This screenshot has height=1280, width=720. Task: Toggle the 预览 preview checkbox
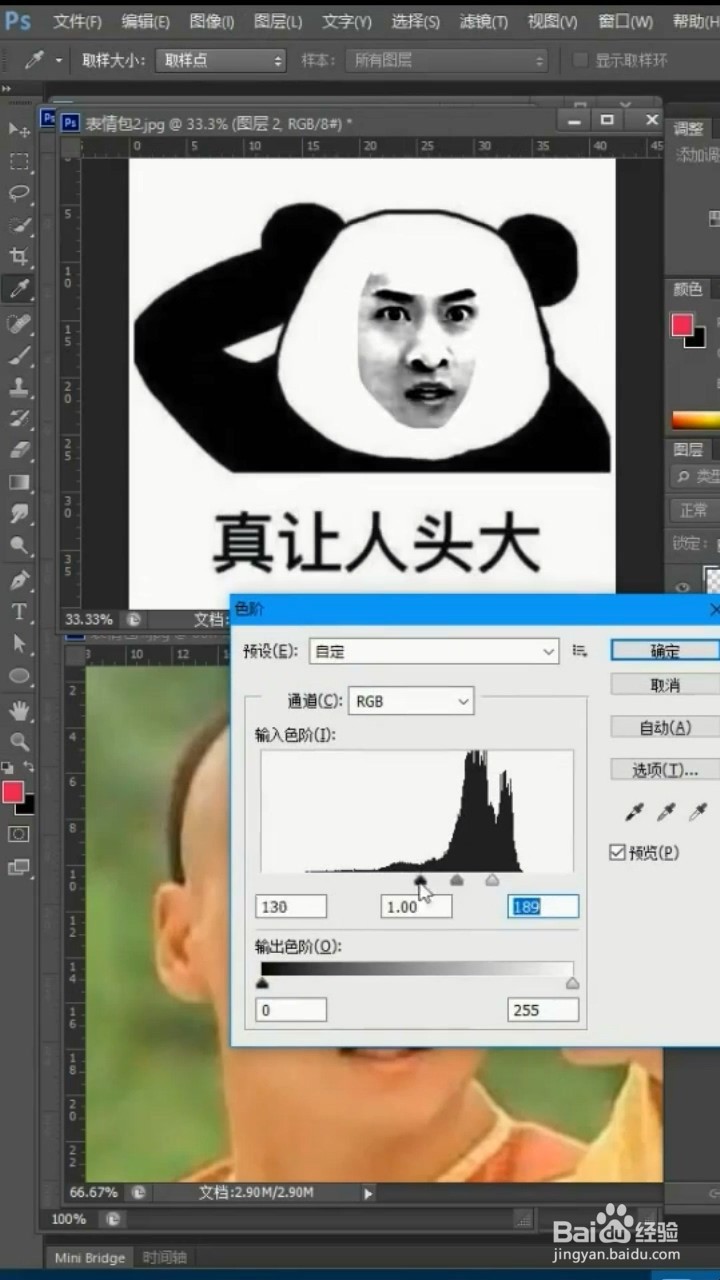(x=617, y=852)
